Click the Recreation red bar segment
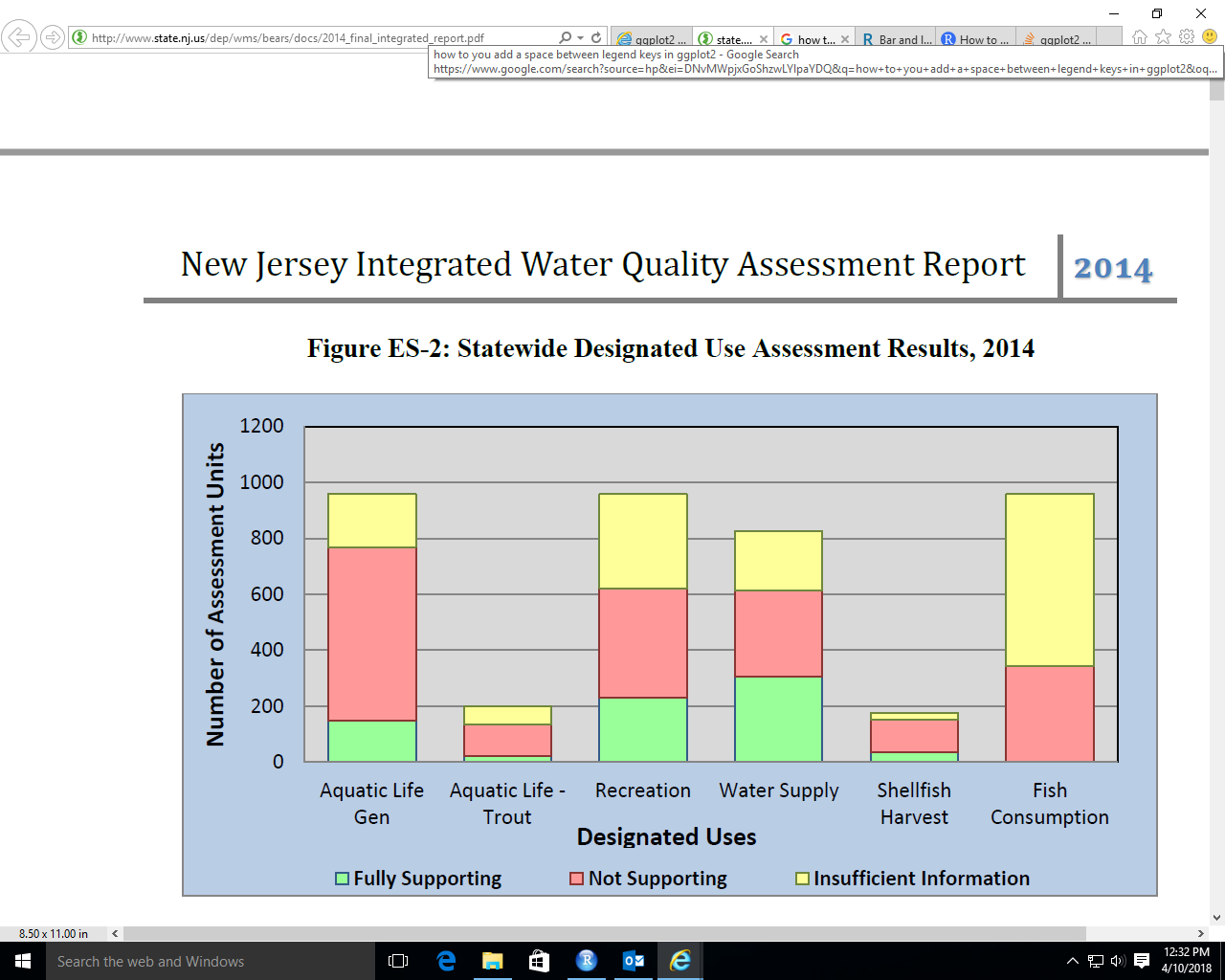 (643, 643)
